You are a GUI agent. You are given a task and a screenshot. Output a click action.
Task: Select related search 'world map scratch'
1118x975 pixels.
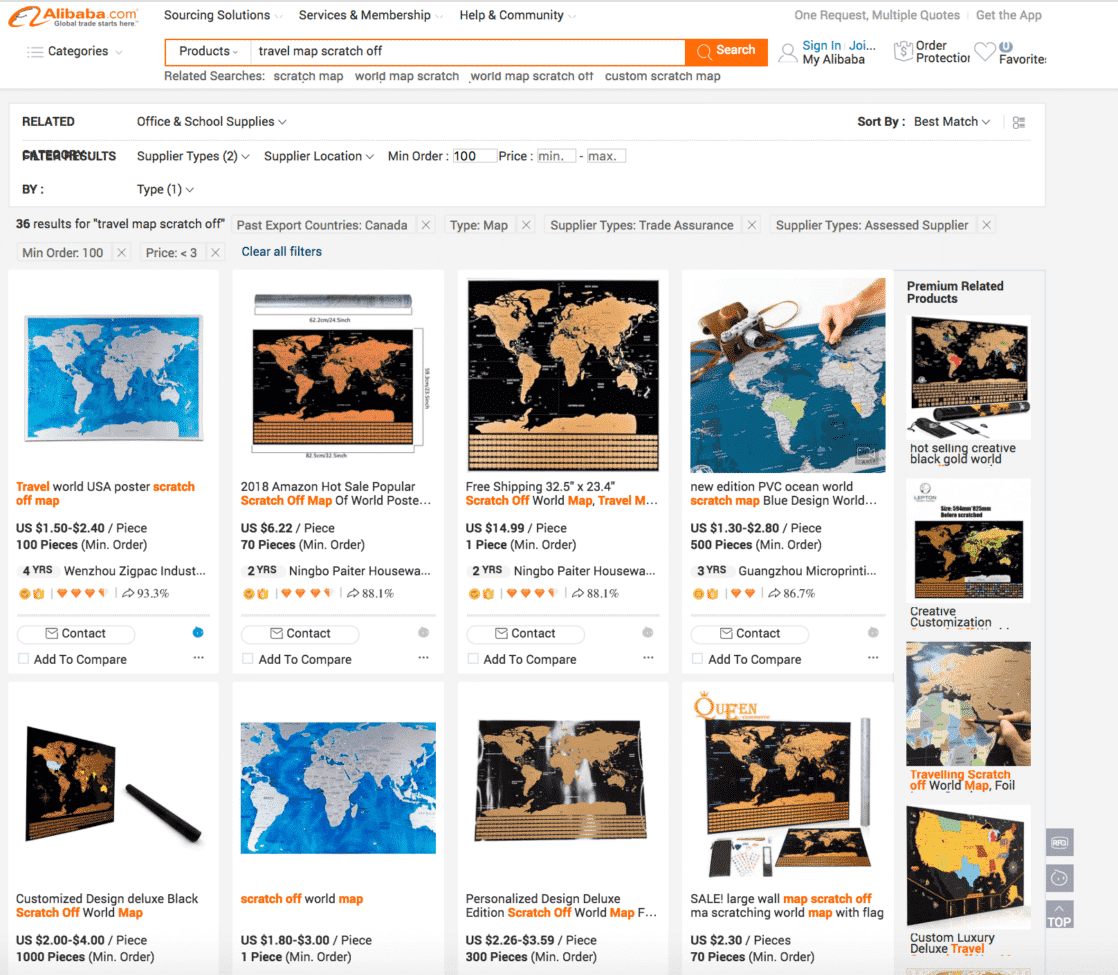pos(406,76)
